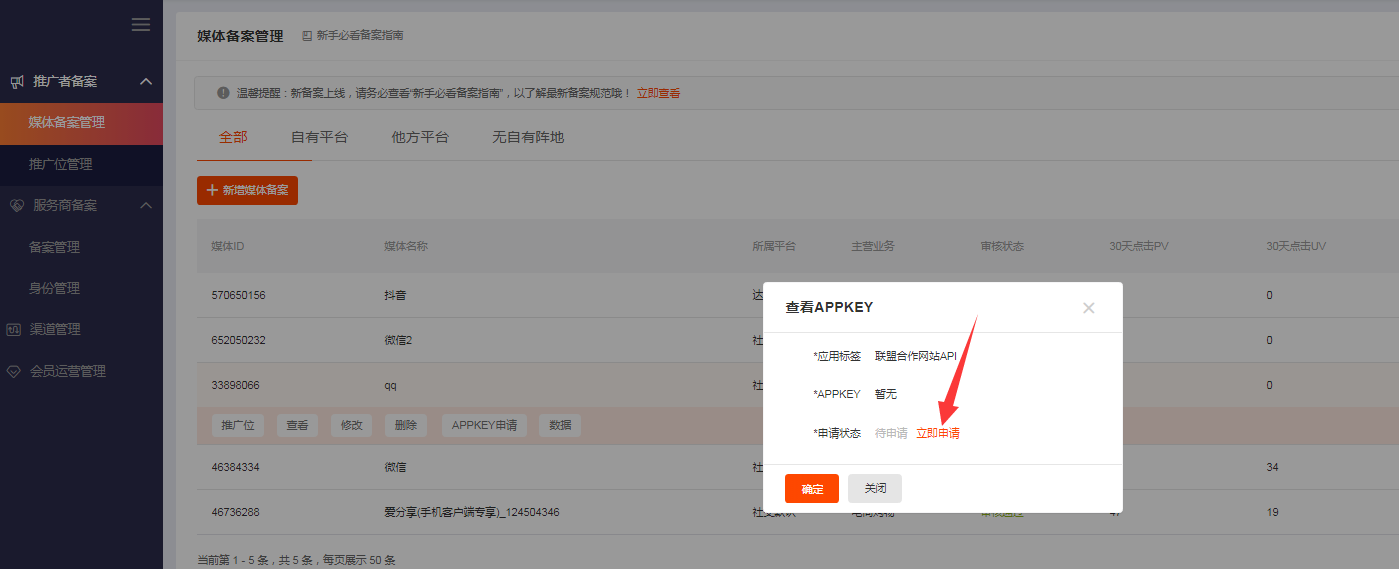Switch to the 他方平台 tab

click(x=420, y=137)
